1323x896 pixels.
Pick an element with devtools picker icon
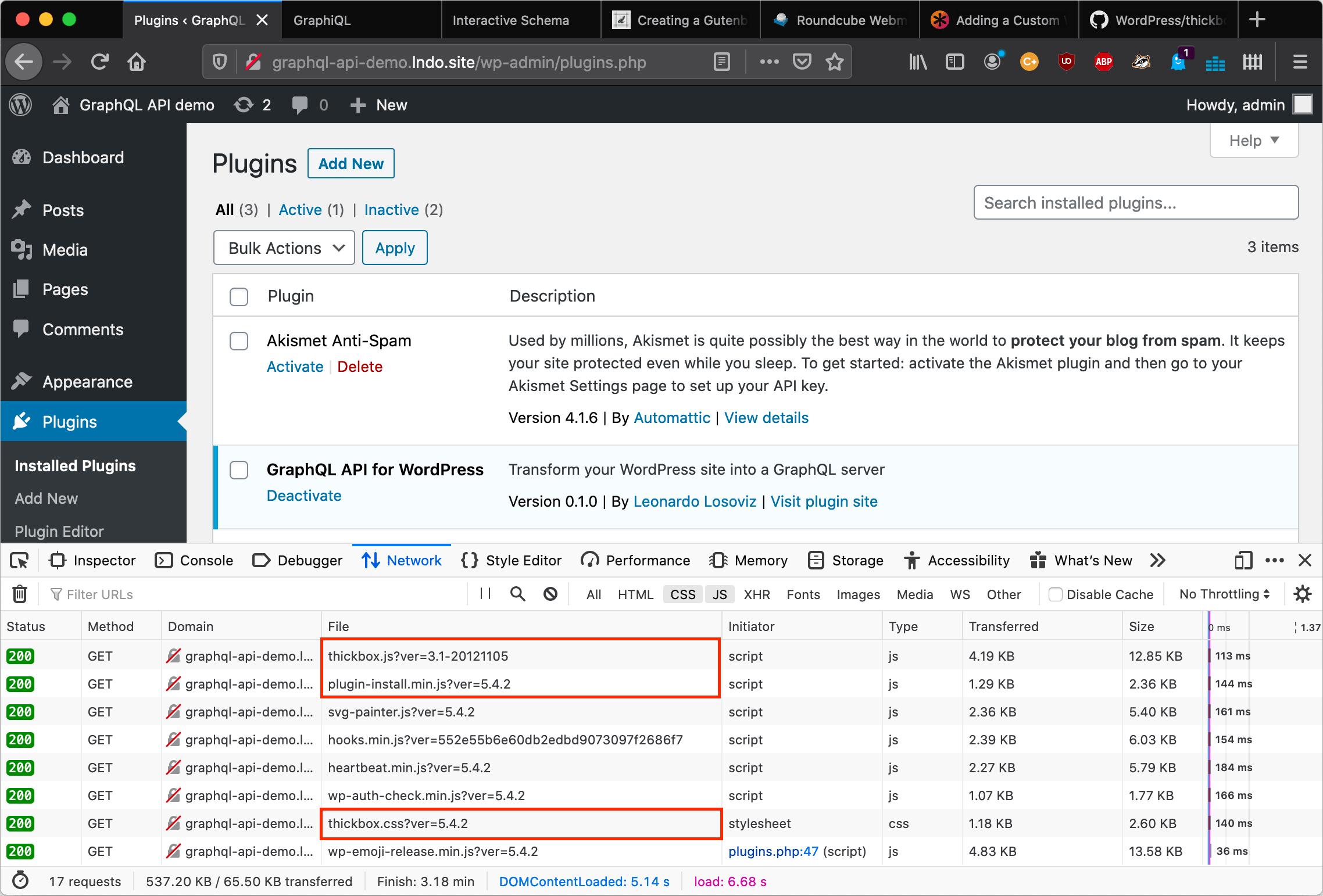pos(19,560)
